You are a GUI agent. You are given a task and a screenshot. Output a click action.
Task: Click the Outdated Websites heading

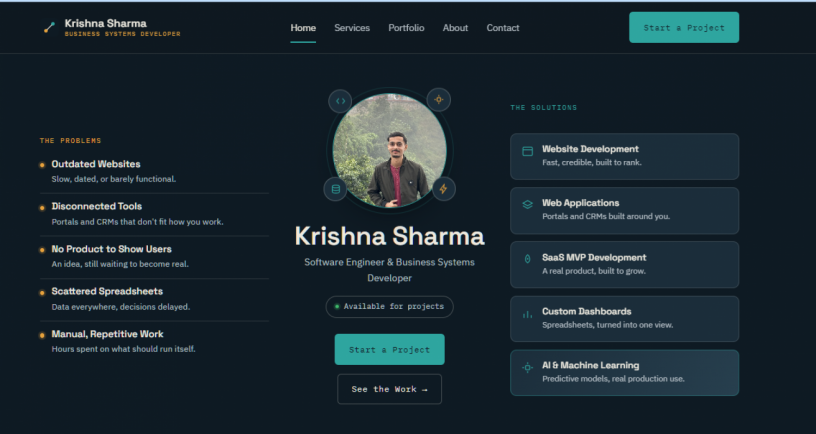click(96, 164)
